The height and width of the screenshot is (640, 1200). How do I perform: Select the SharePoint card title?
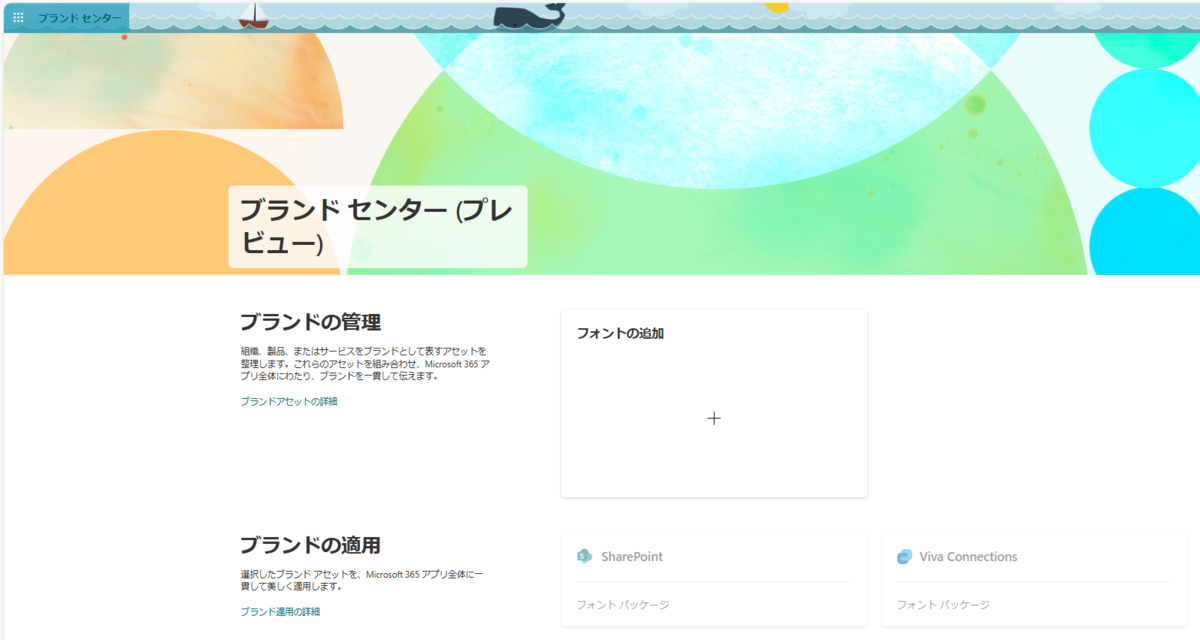pos(632,556)
